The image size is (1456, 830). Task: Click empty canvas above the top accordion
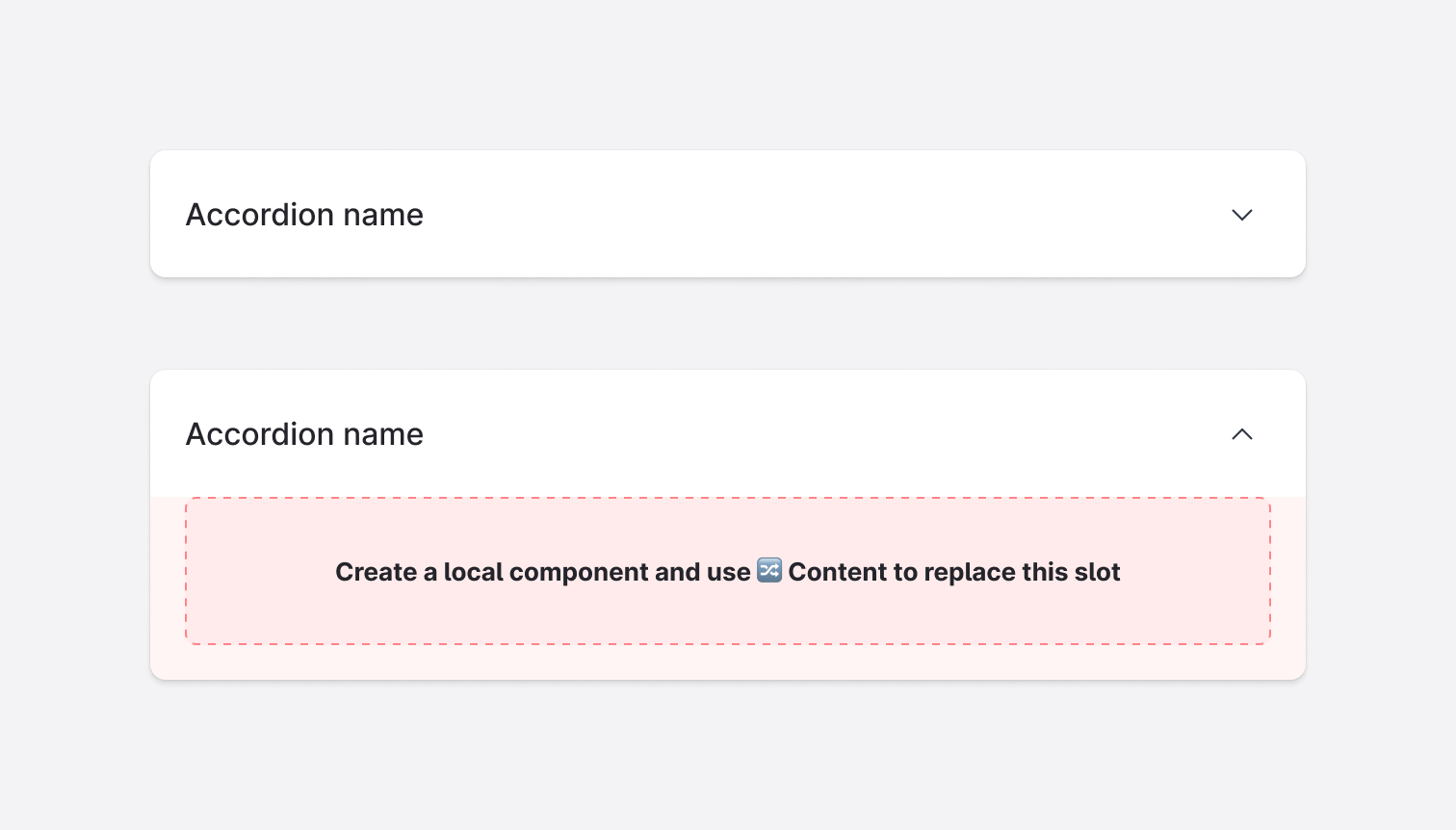[x=728, y=77]
